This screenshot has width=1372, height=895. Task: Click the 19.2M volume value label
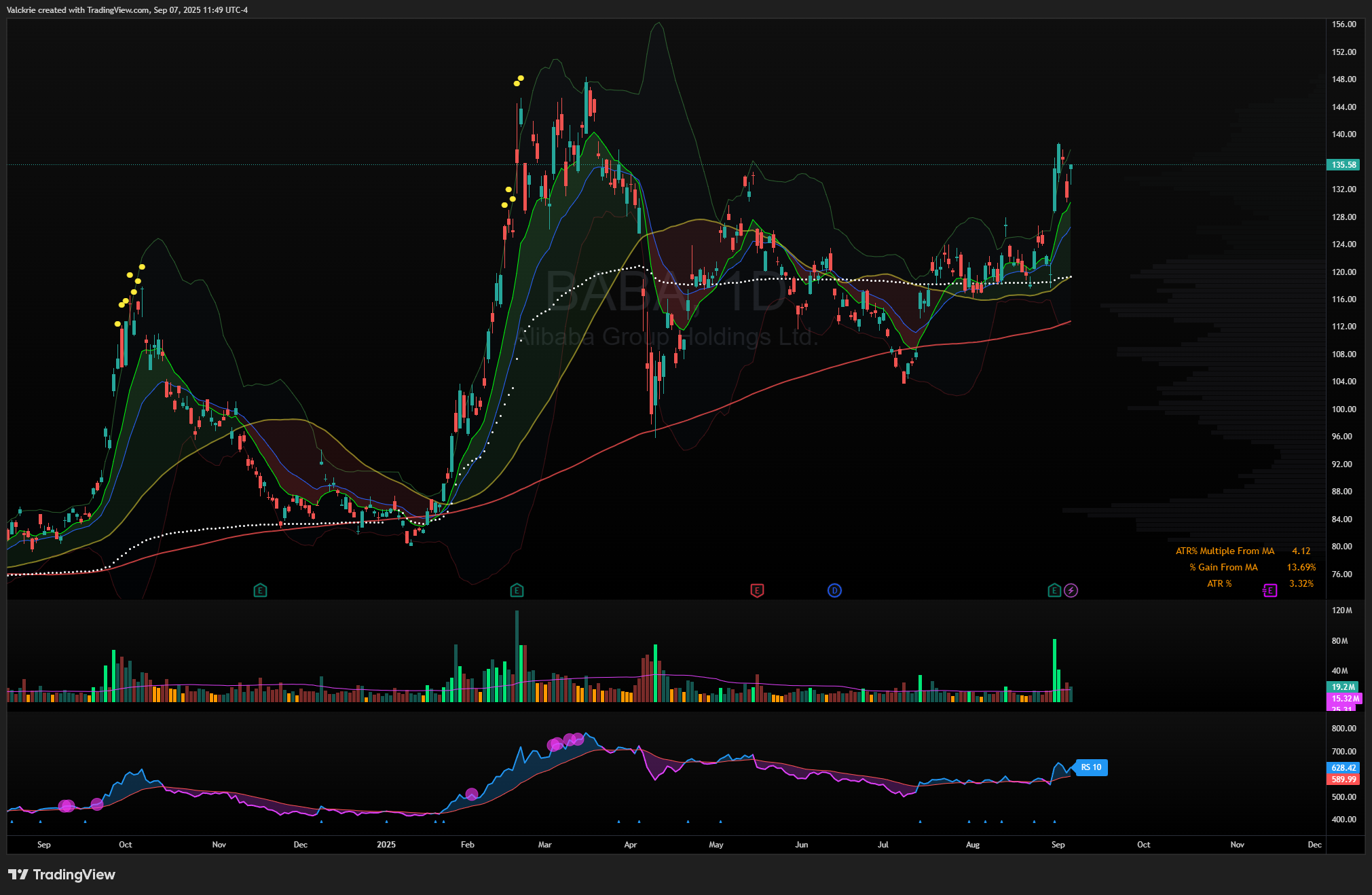point(1343,687)
